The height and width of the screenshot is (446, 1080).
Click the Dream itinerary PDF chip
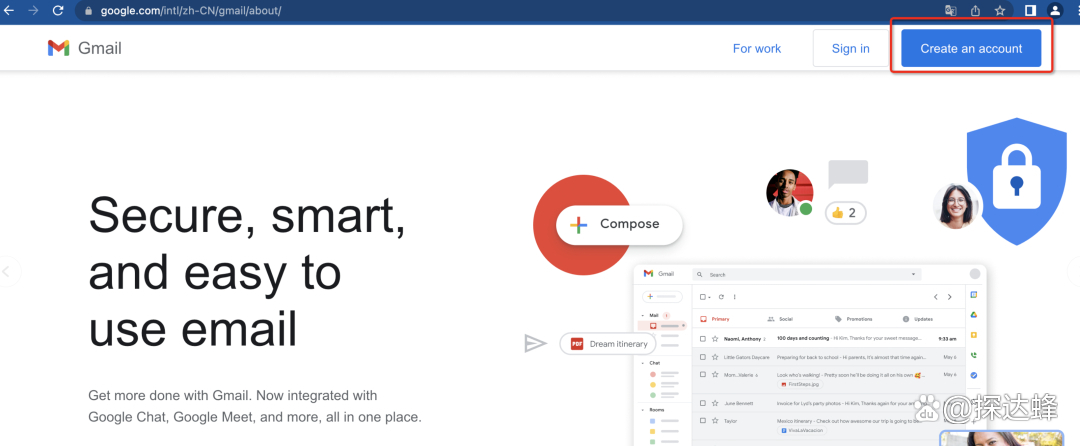pos(608,343)
